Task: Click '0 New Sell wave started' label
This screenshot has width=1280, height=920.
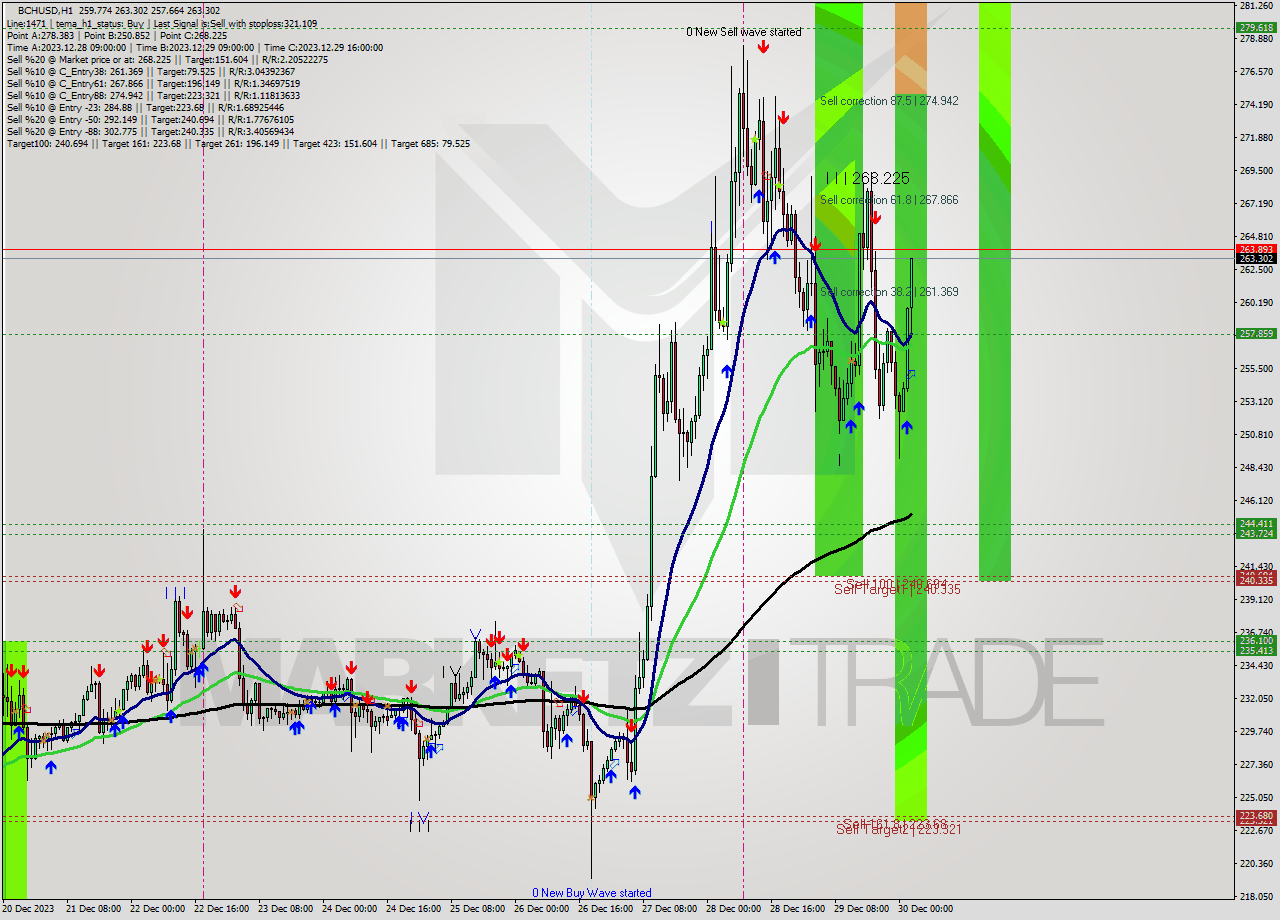Action: pos(743,32)
